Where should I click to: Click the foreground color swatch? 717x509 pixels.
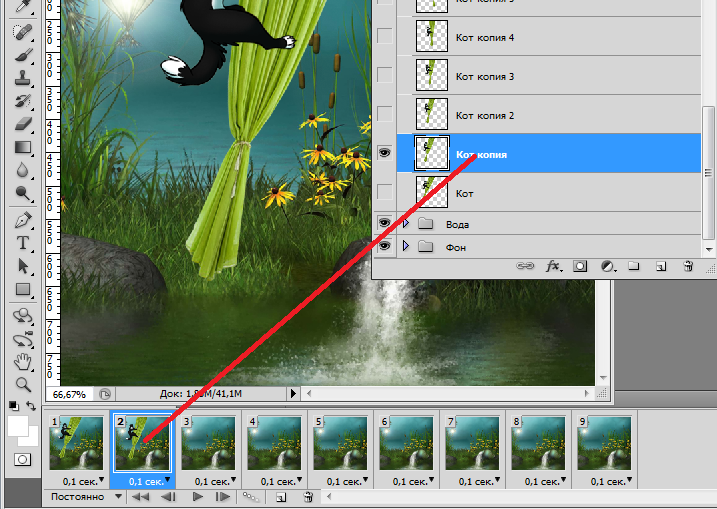coord(17,426)
